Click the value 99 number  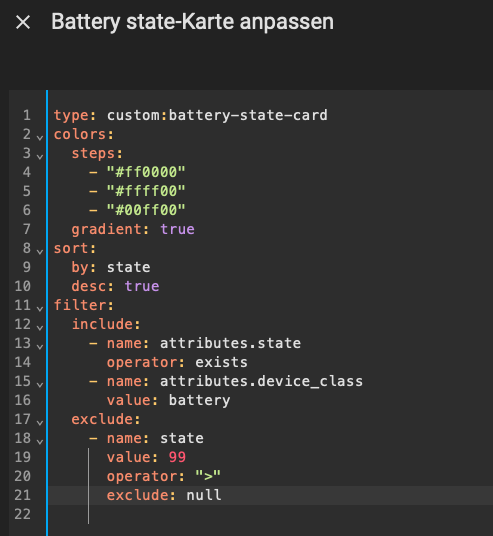[177, 457]
